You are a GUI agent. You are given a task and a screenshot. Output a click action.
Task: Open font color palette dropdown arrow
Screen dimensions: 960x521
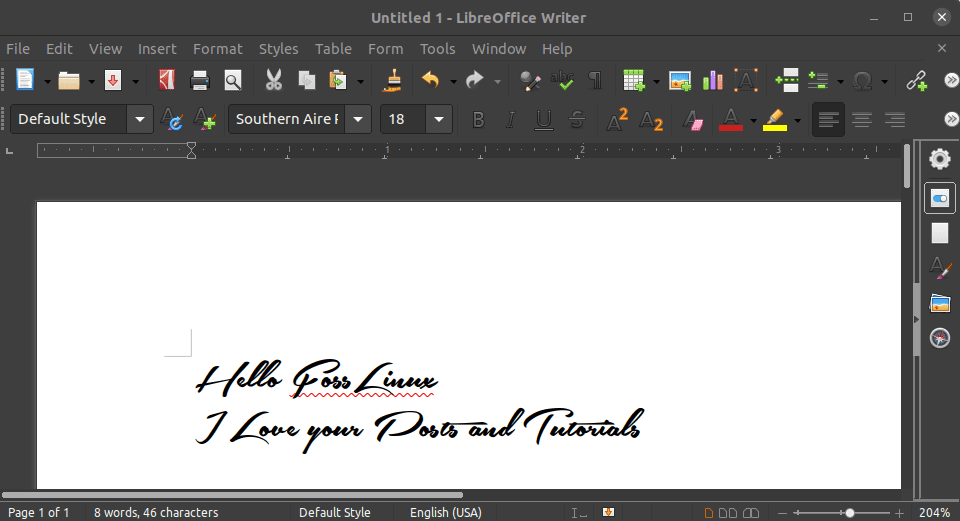tap(753, 120)
